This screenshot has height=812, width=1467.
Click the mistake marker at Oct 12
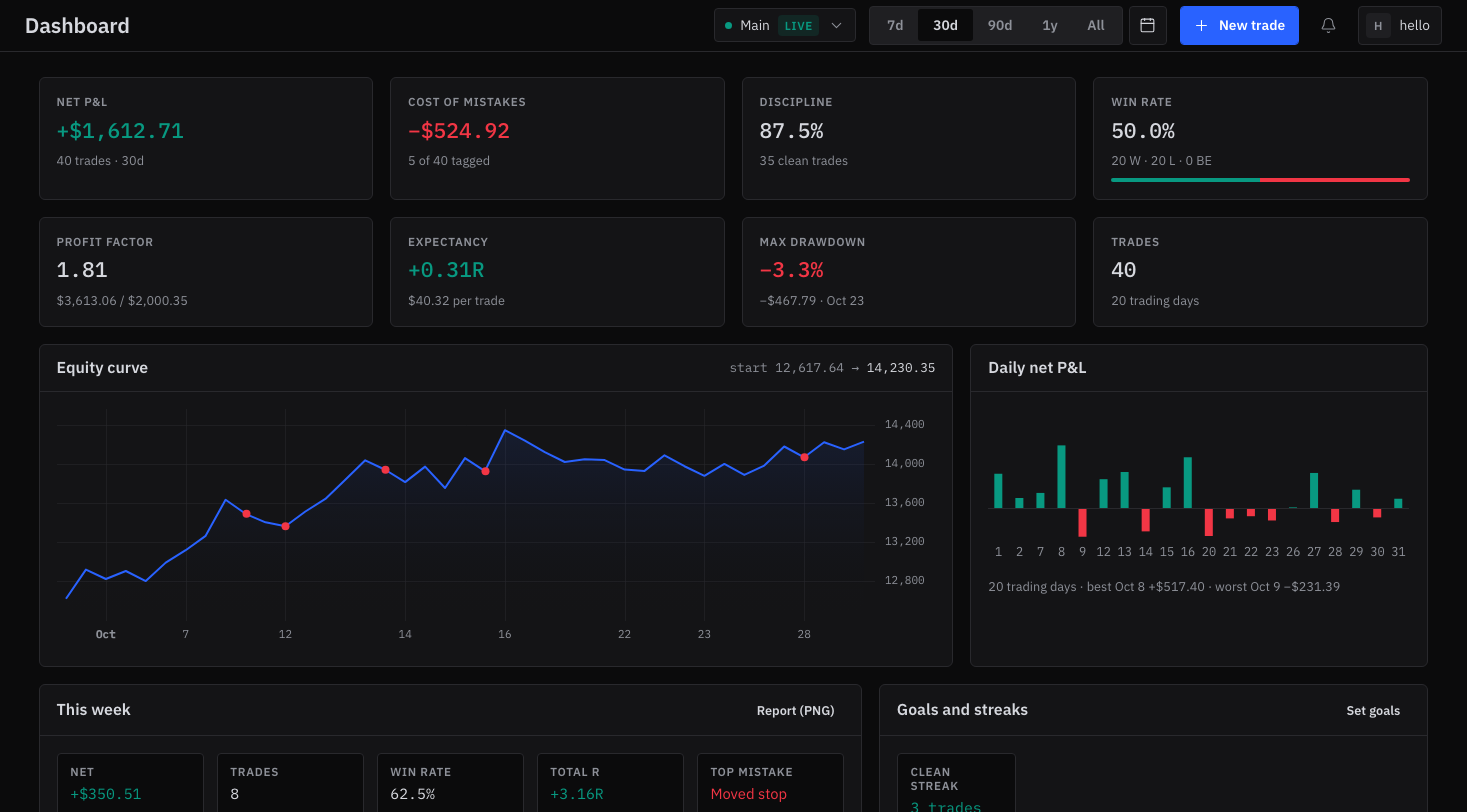click(x=285, y=526)
